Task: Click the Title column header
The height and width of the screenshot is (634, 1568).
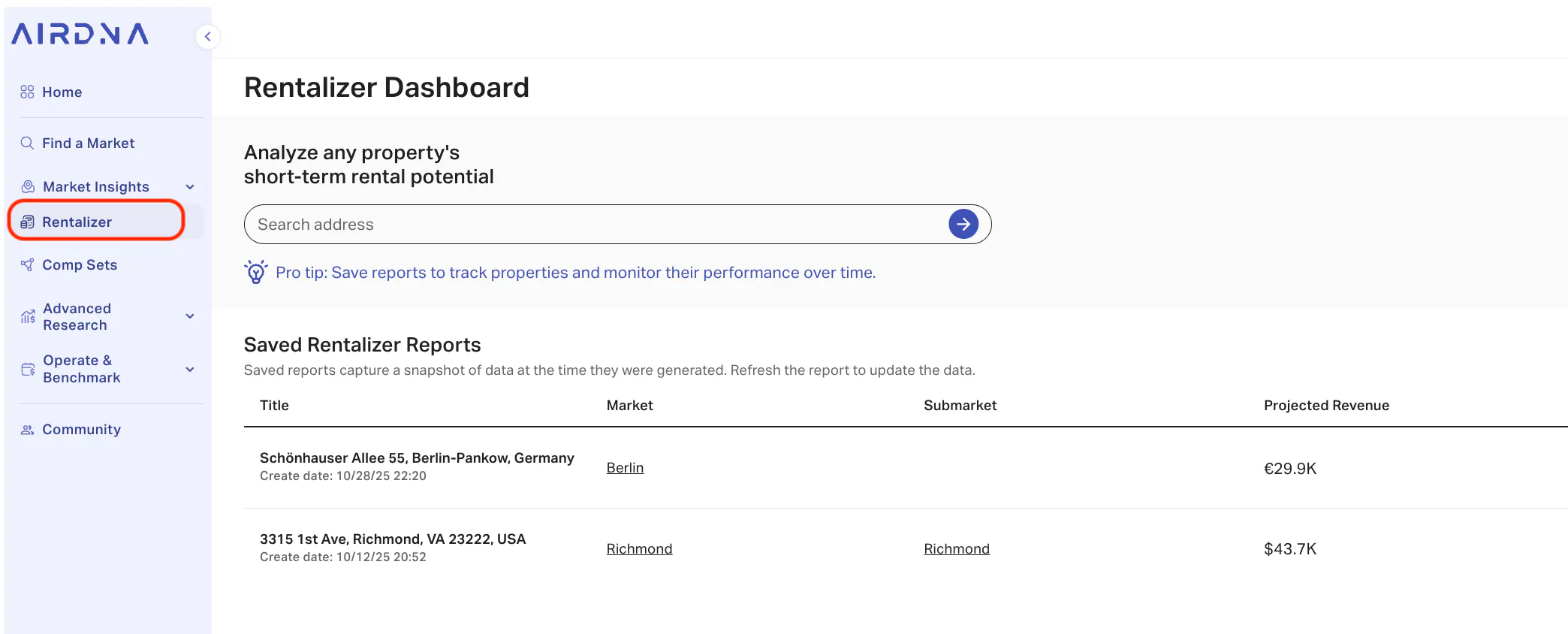Action: point(274,405)
